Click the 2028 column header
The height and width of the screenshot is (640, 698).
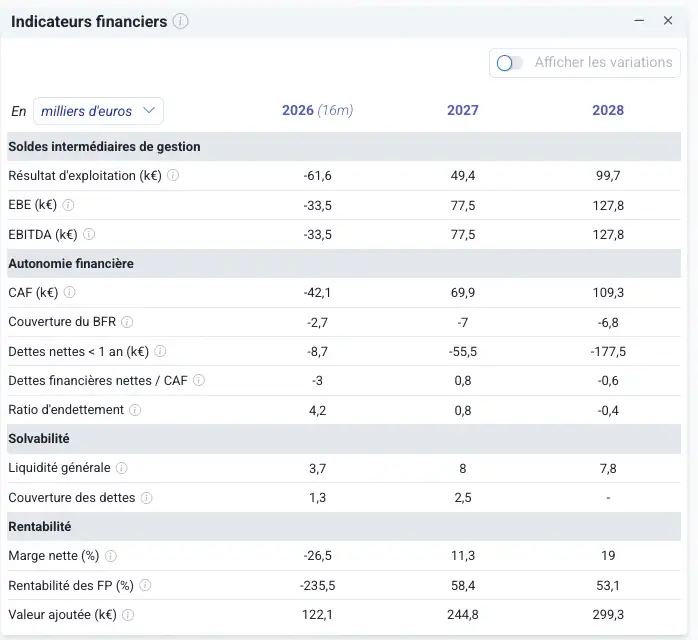608,110
